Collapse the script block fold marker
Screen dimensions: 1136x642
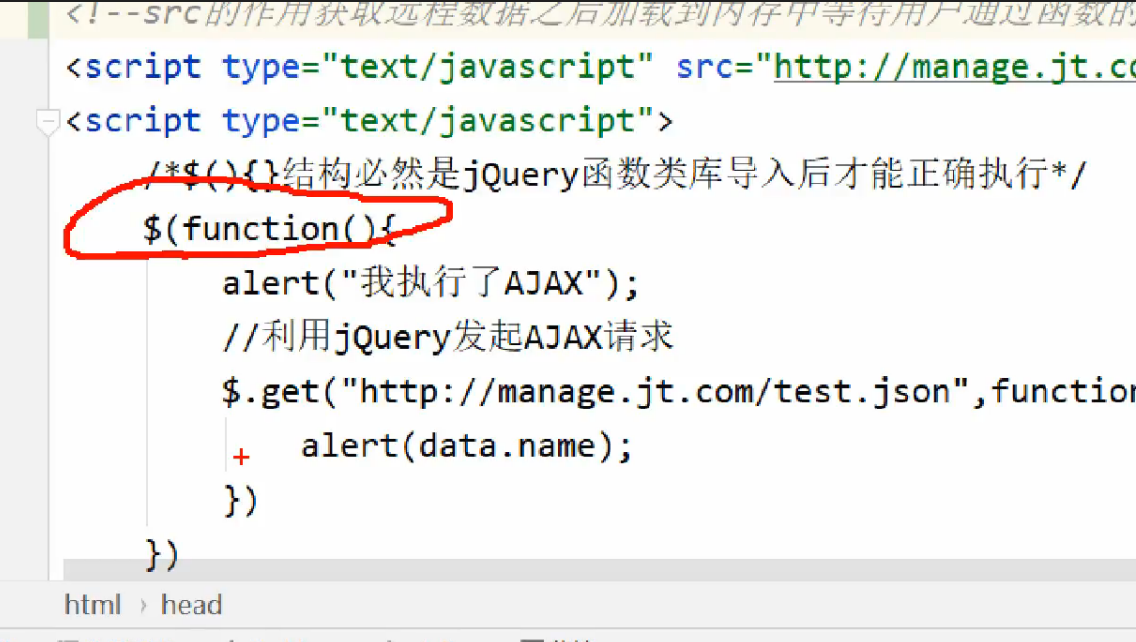[47, 121]
